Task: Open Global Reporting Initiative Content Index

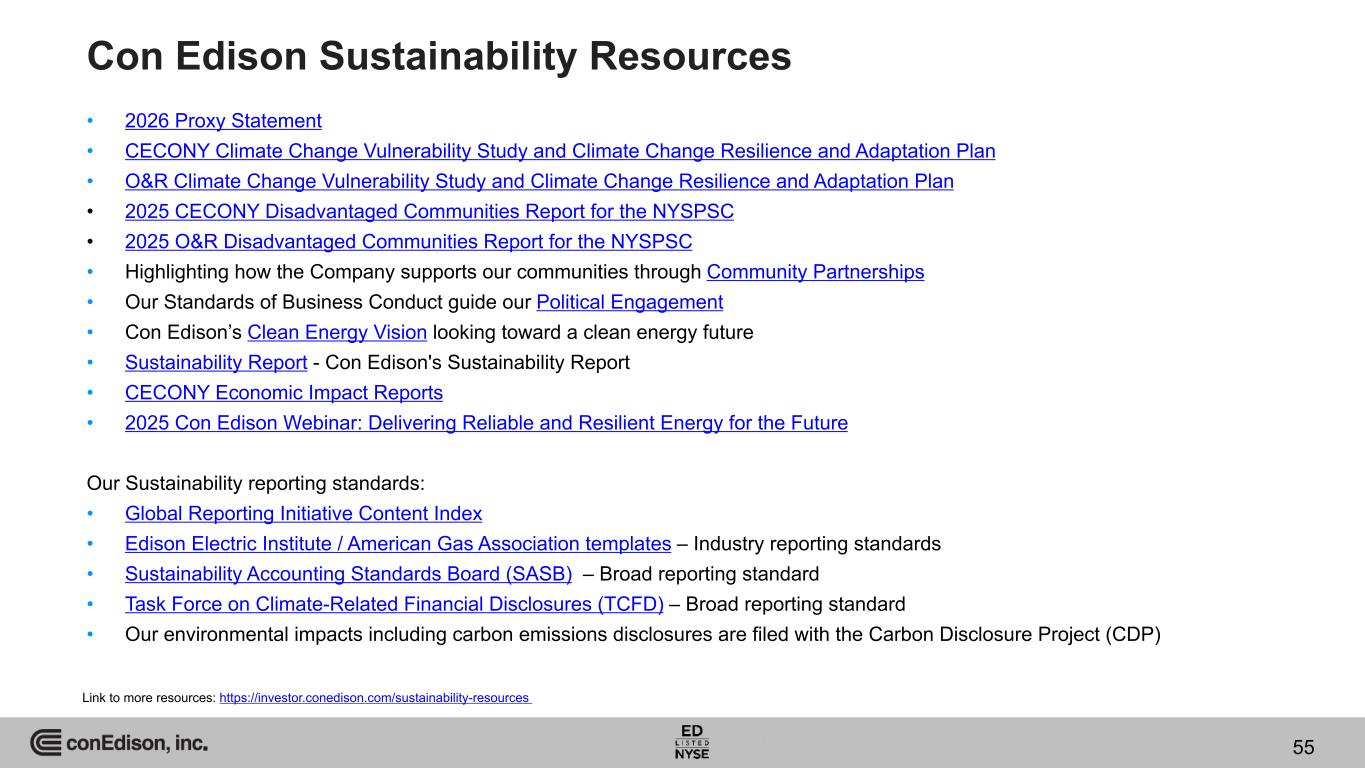Action: click(303, 514)
